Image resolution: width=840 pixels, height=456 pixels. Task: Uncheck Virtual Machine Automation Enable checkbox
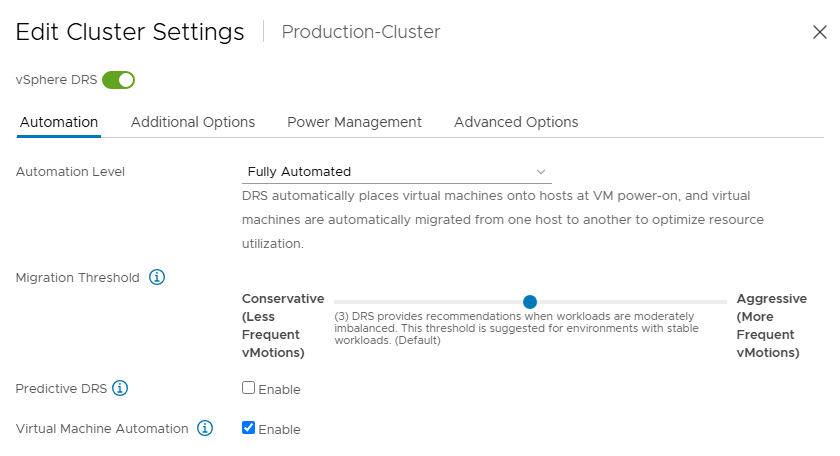click(248, 428)
